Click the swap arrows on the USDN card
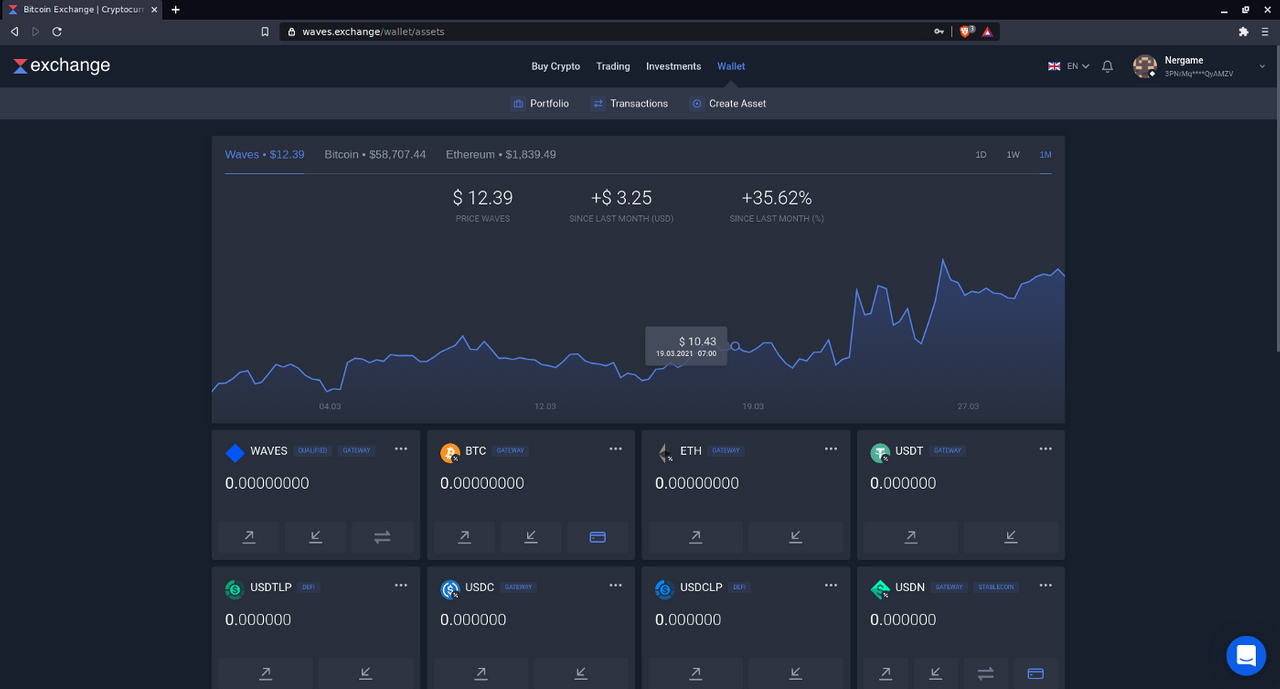Screen dimensions: 1280x689 tap(985, 673)
